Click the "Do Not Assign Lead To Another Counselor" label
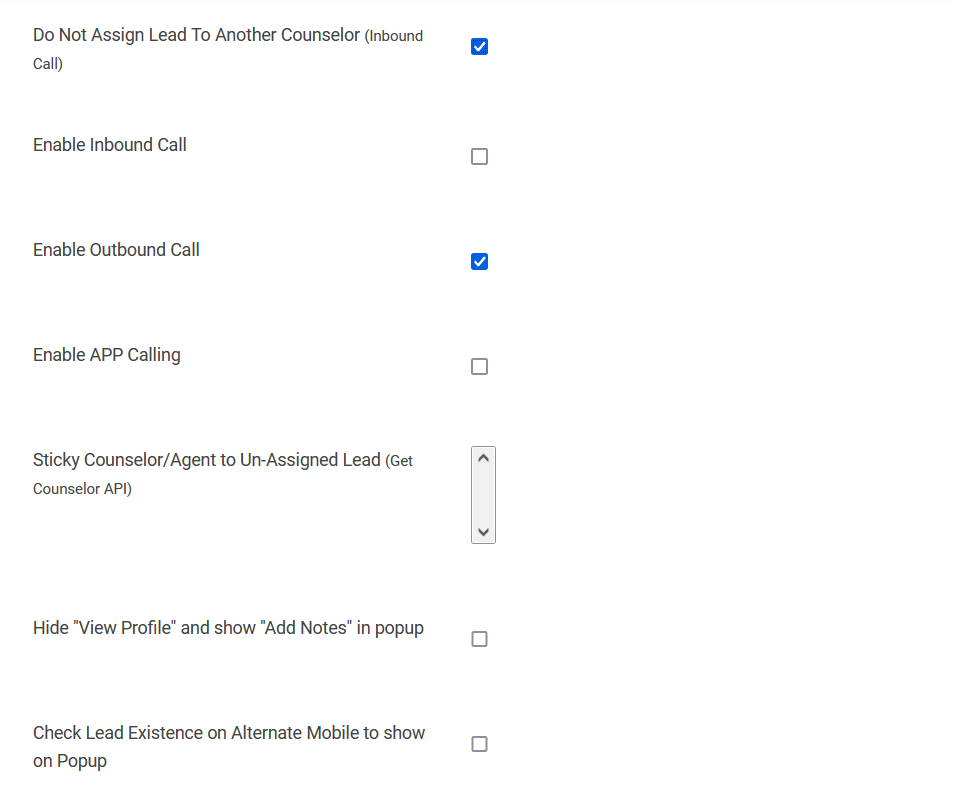The image size is (955, 798). (196, 35)
